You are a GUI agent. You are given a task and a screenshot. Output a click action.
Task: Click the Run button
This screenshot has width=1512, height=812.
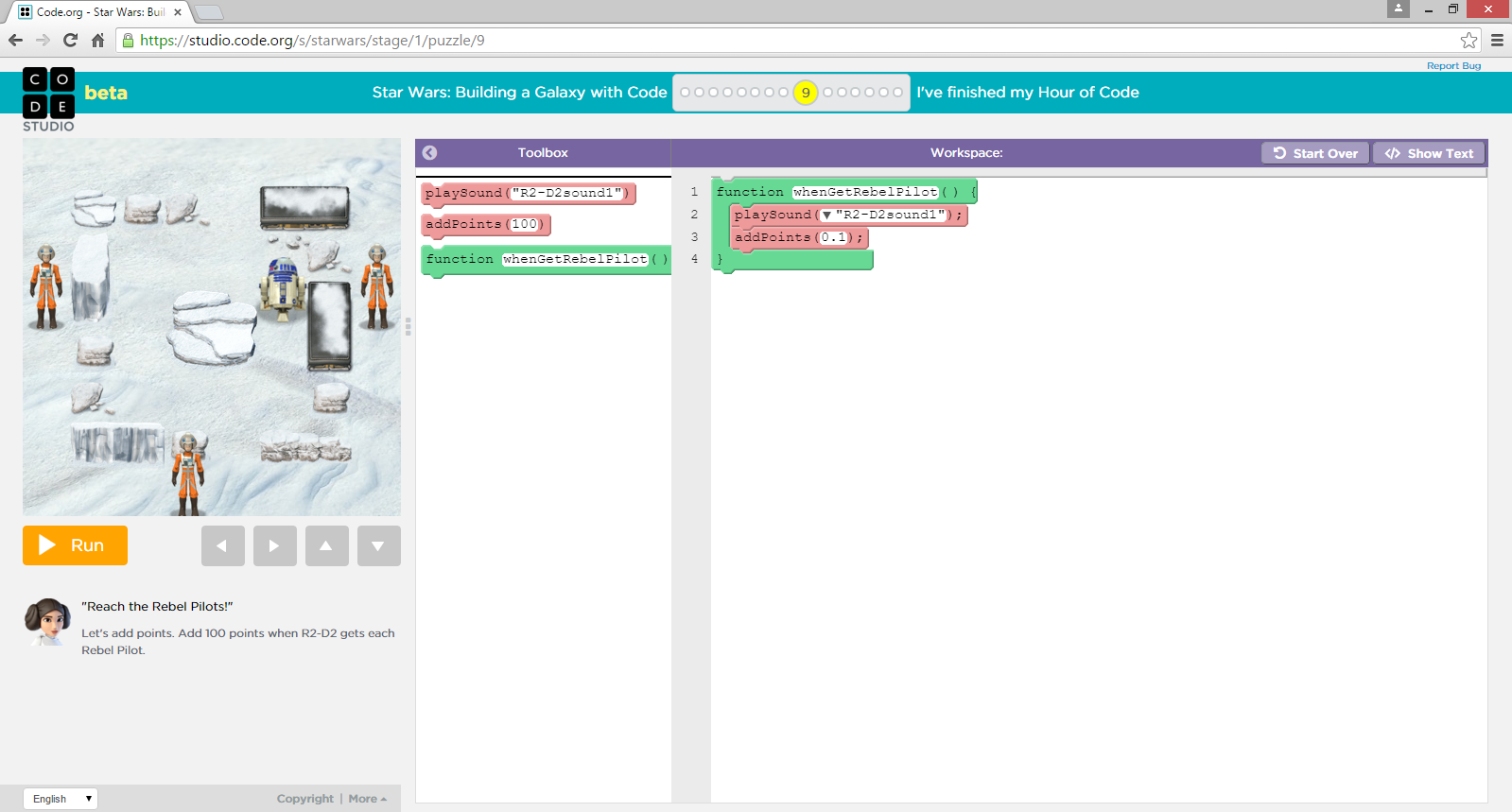click(x=75, y=545)
